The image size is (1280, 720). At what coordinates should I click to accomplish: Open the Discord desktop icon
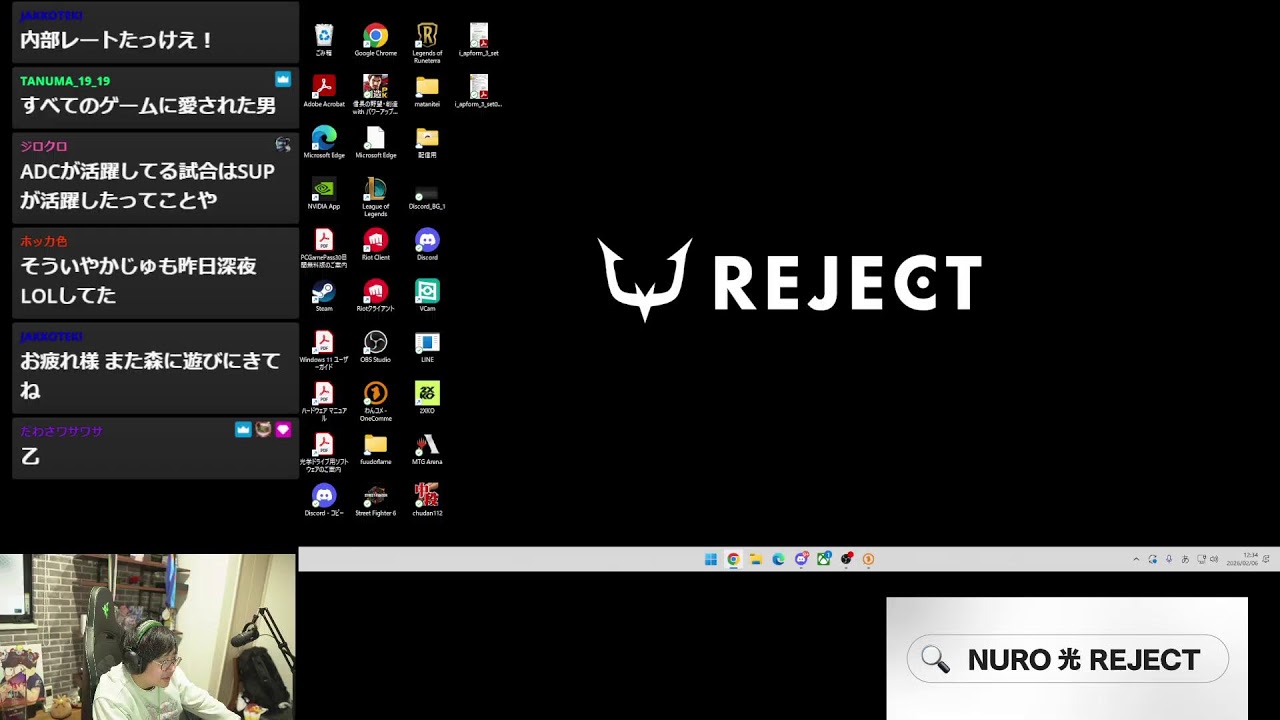click(x=427, y=245)
